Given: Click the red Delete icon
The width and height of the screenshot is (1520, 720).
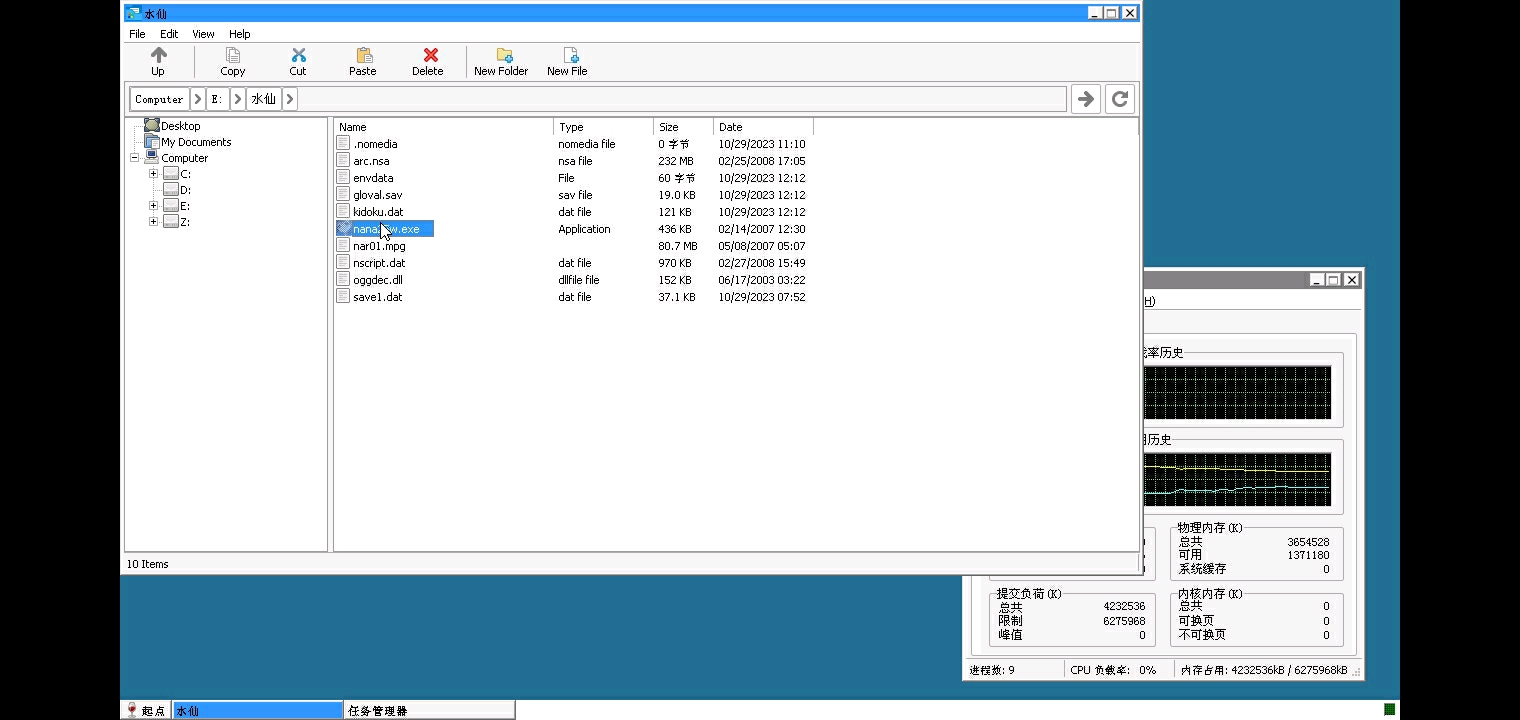Looking at the screenshot, I should coord(430,56).
